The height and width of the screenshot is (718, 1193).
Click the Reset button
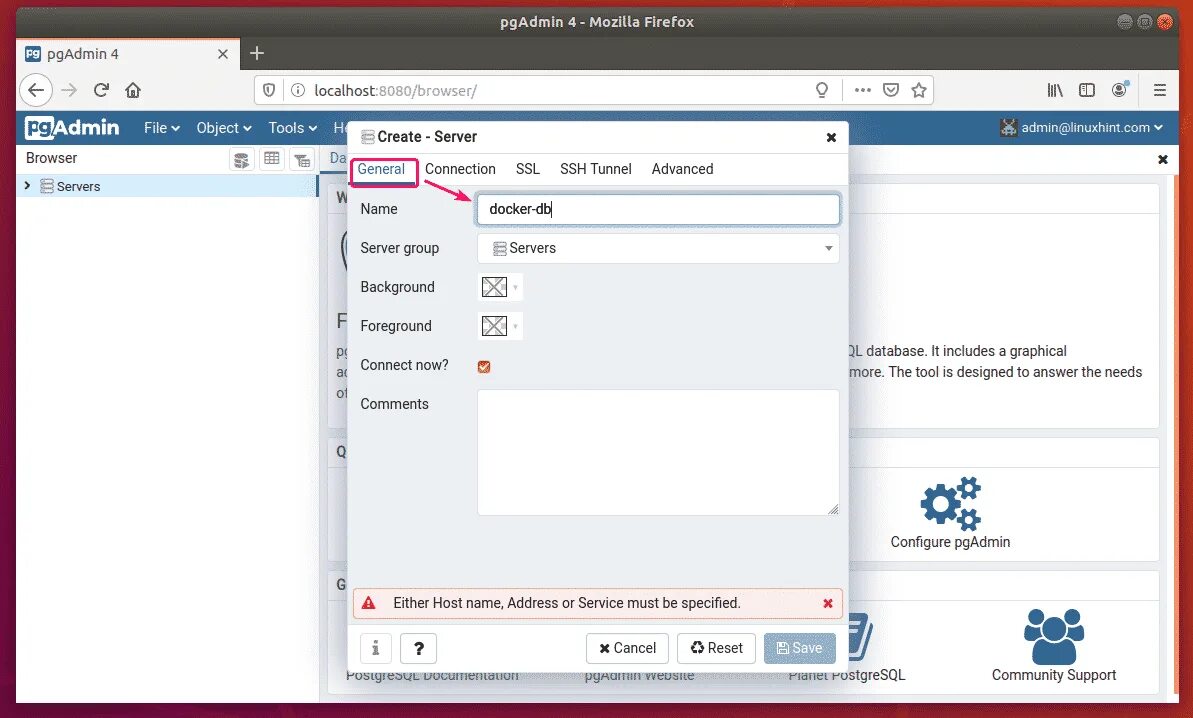click(716, 648)
